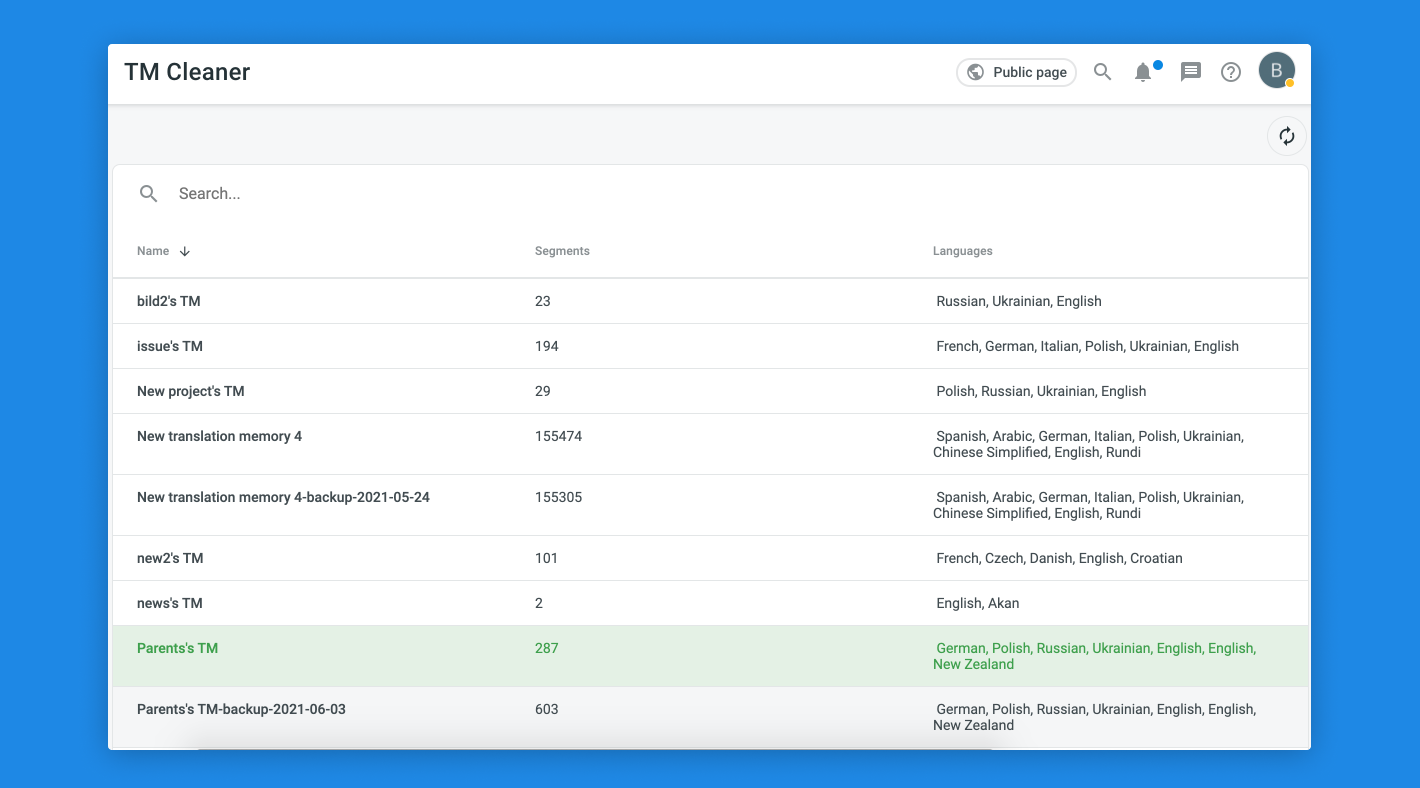Image resolution: width=1420 pixels, height=788 pixels.
Task: Click the TM Cleaner title
Action: [x=187, y=72]
